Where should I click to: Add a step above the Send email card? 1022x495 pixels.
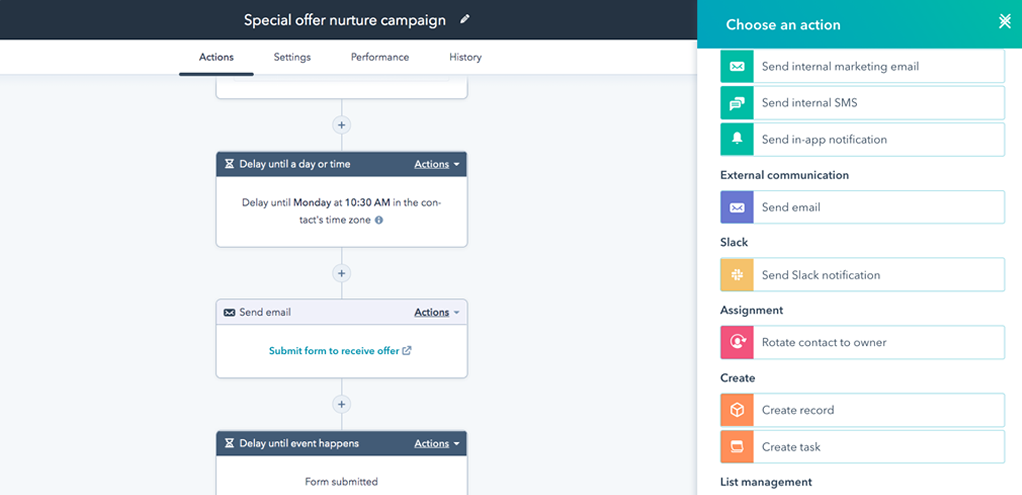click(342, 273)
